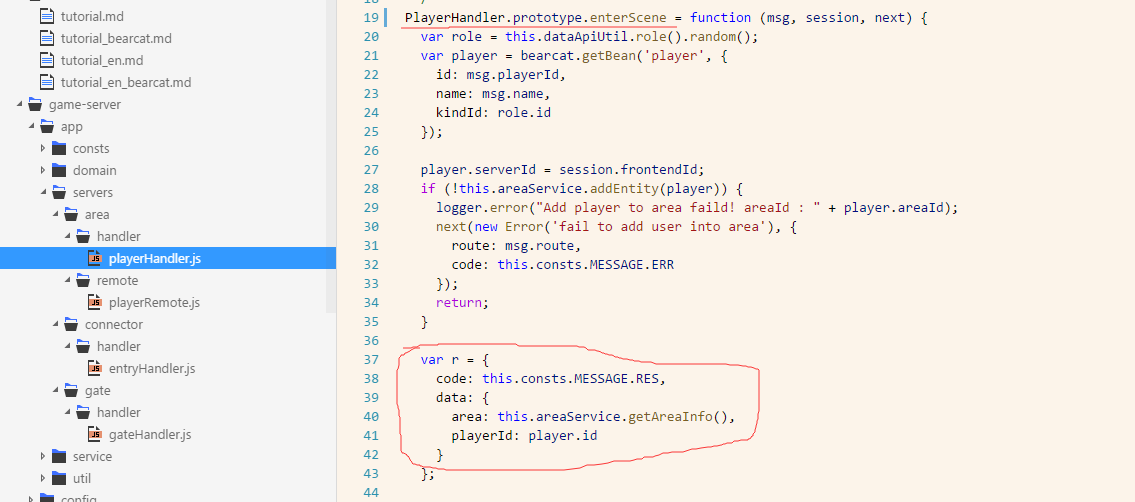Open tutorial_bearcat.md file

click(116, 38)
